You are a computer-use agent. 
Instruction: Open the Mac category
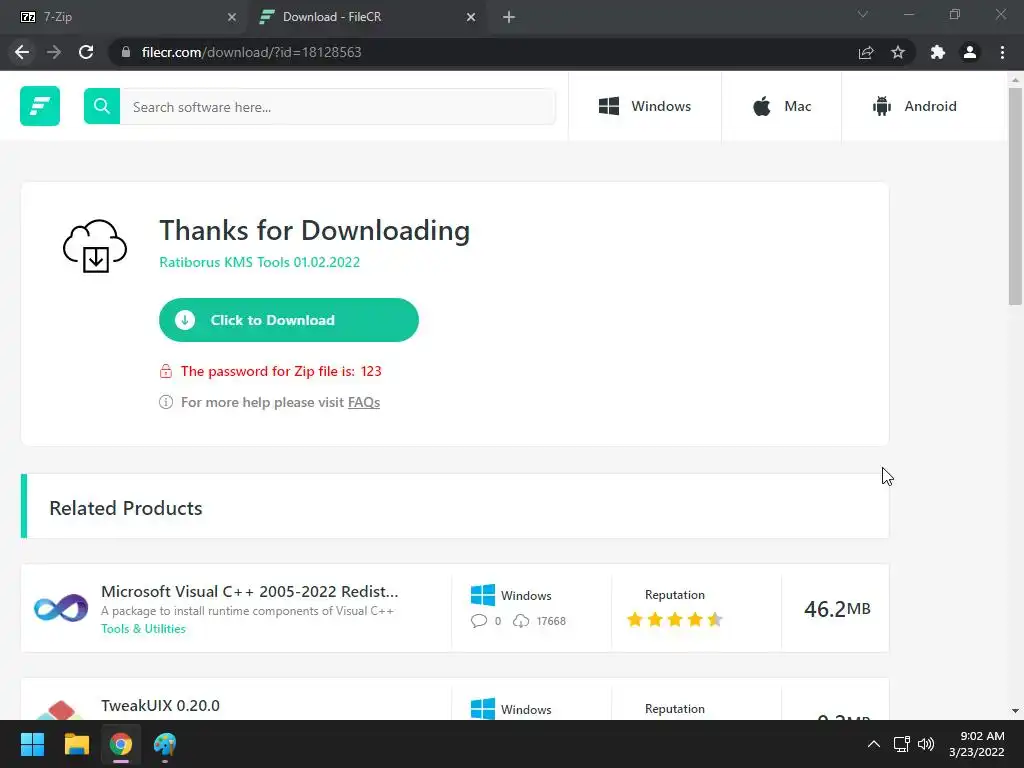pyautogui.click(x=782, y=106)
